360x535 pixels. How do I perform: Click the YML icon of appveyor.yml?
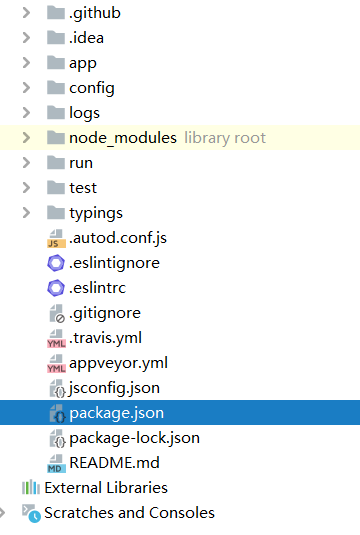point(56,363)
